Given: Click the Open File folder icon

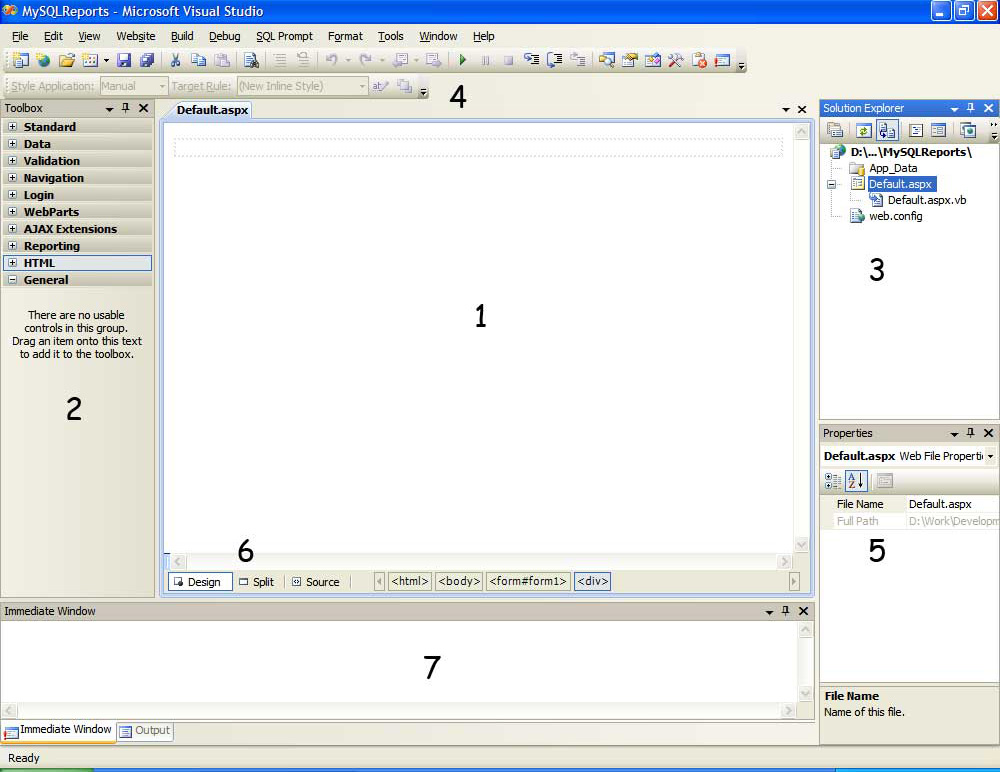Looking at the screenshot, I should click(66, 60).
